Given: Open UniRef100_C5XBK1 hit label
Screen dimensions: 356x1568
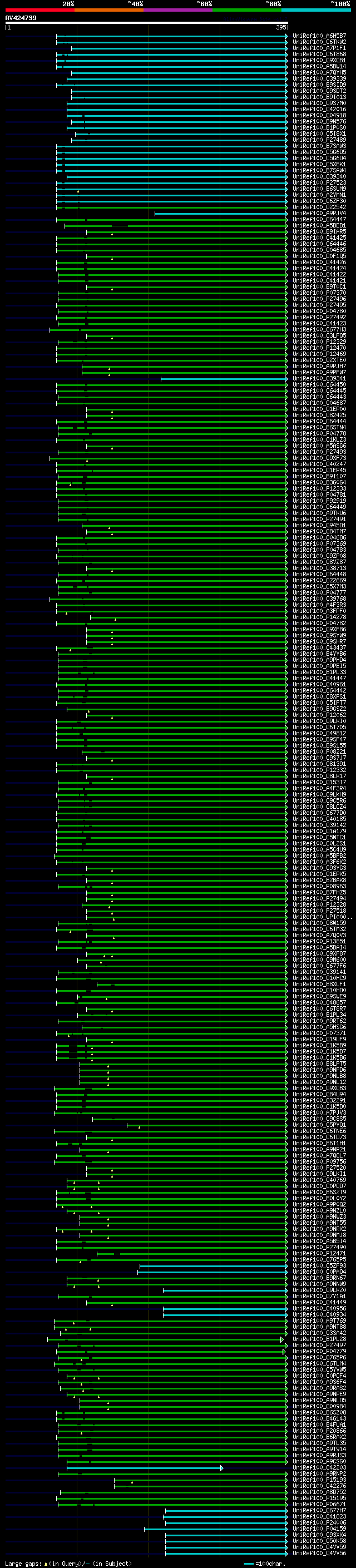Looking at the screenshot, I should 319,164.
